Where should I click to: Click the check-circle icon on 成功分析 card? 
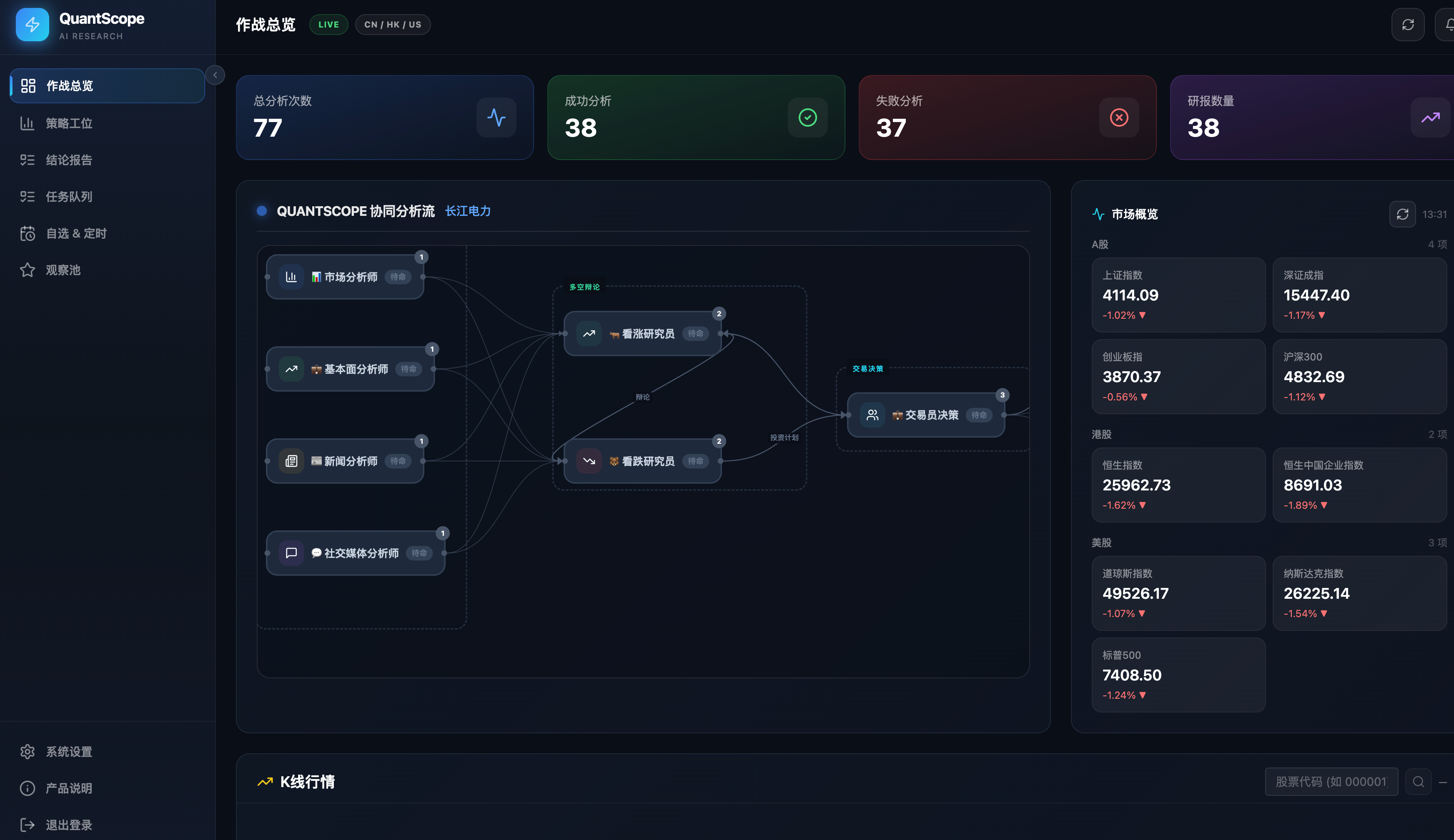(808, 117)
